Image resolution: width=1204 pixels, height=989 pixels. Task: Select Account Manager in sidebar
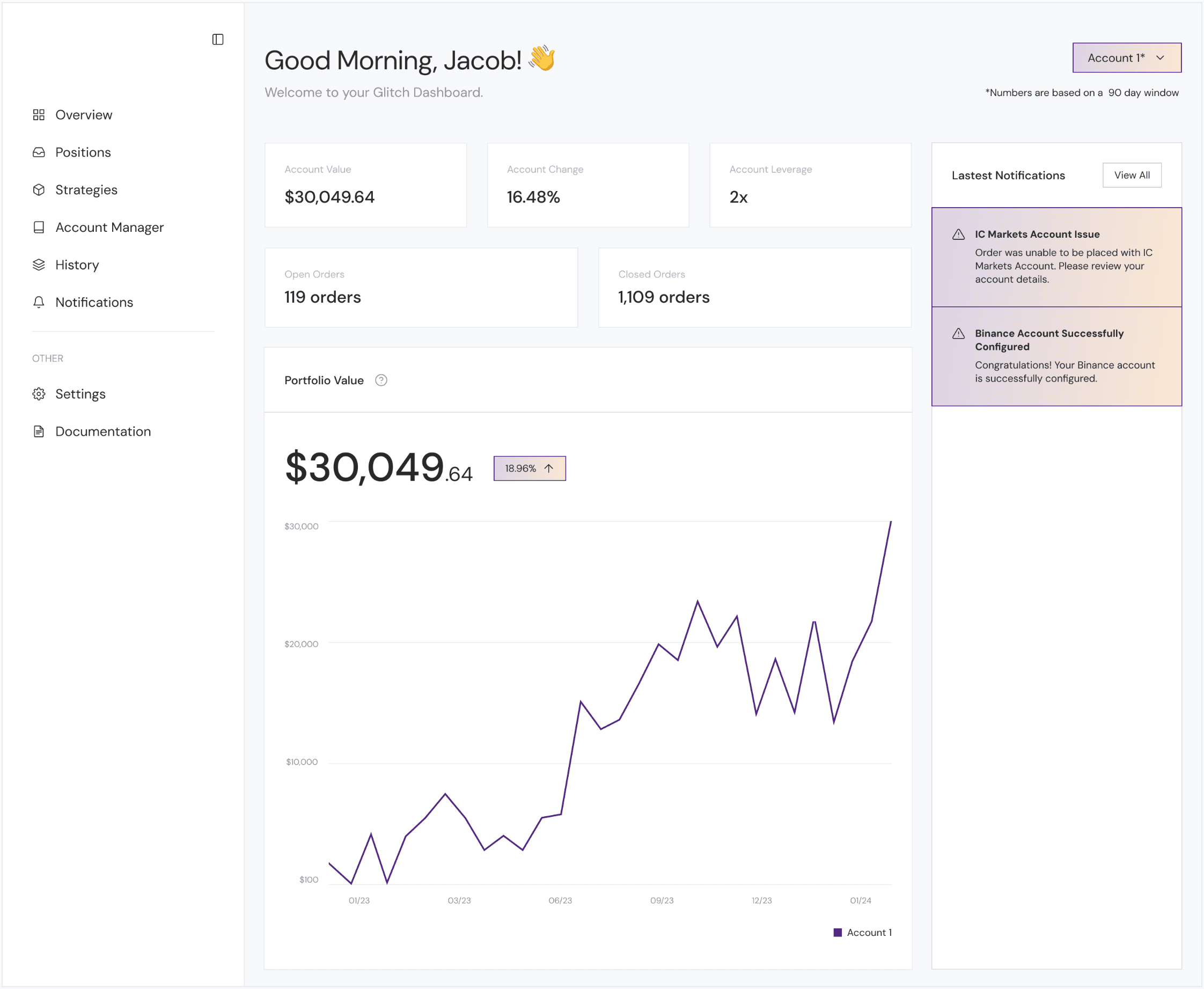tap(109, 228)
